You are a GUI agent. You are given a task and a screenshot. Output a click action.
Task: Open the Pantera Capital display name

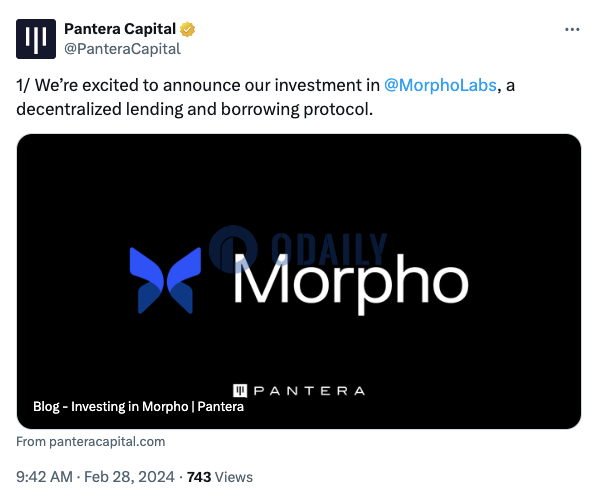coord(120,29)
